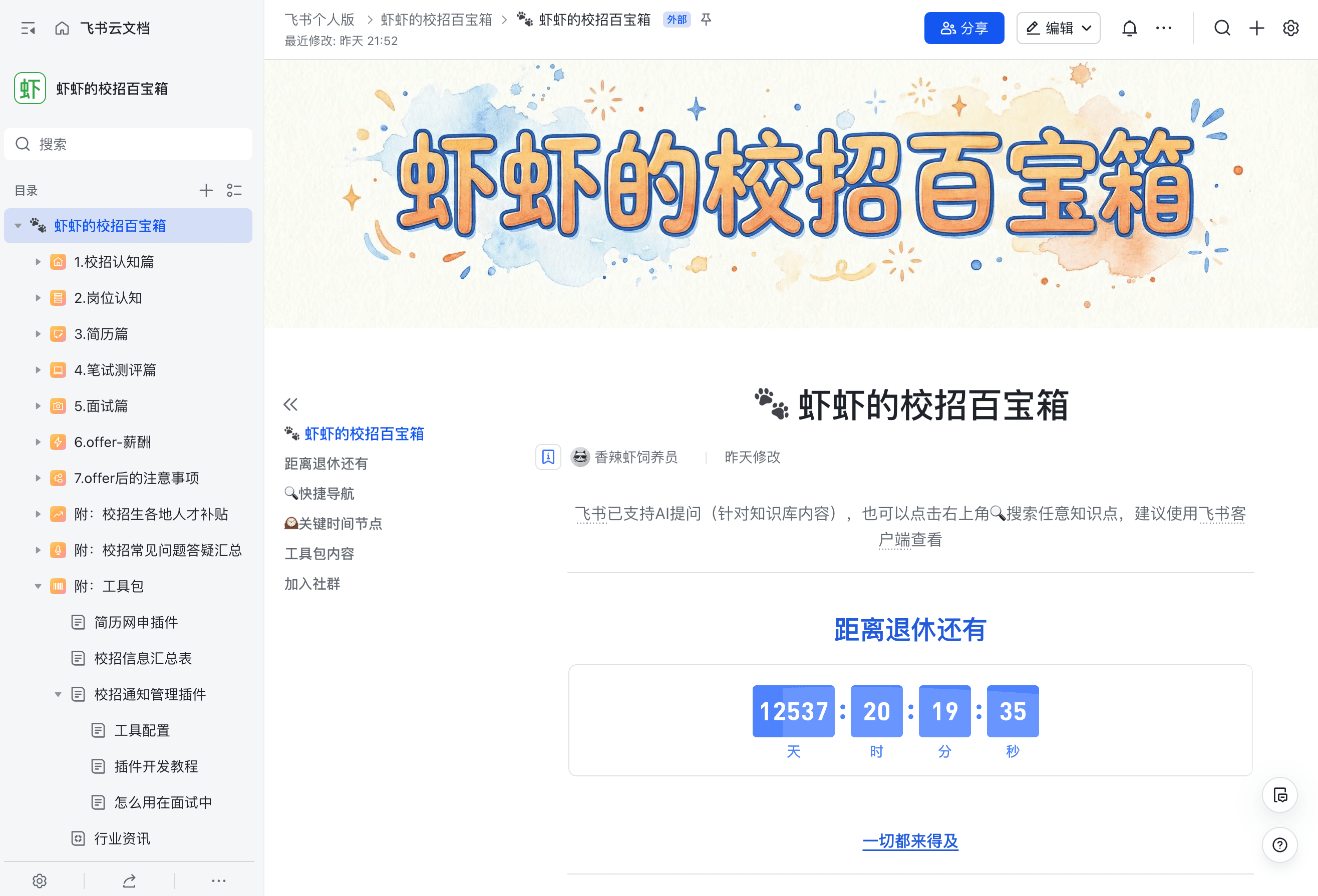Open settings via the gear icon top right
The height and width of the screenshot is (896, 1318).
pyautogui.click(x=1291, y=27)
